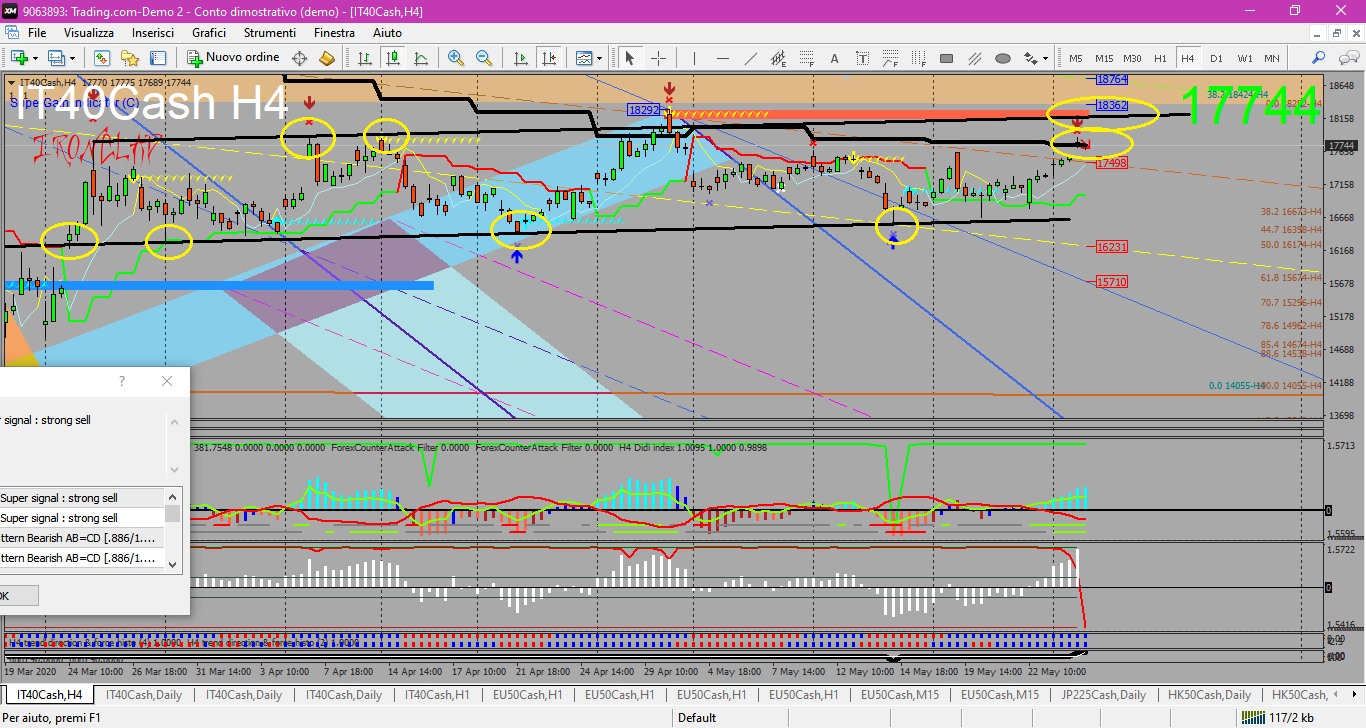Open the Strumenti menu
This screenshot has height=728, width=1366.
[x=270, y=33]
